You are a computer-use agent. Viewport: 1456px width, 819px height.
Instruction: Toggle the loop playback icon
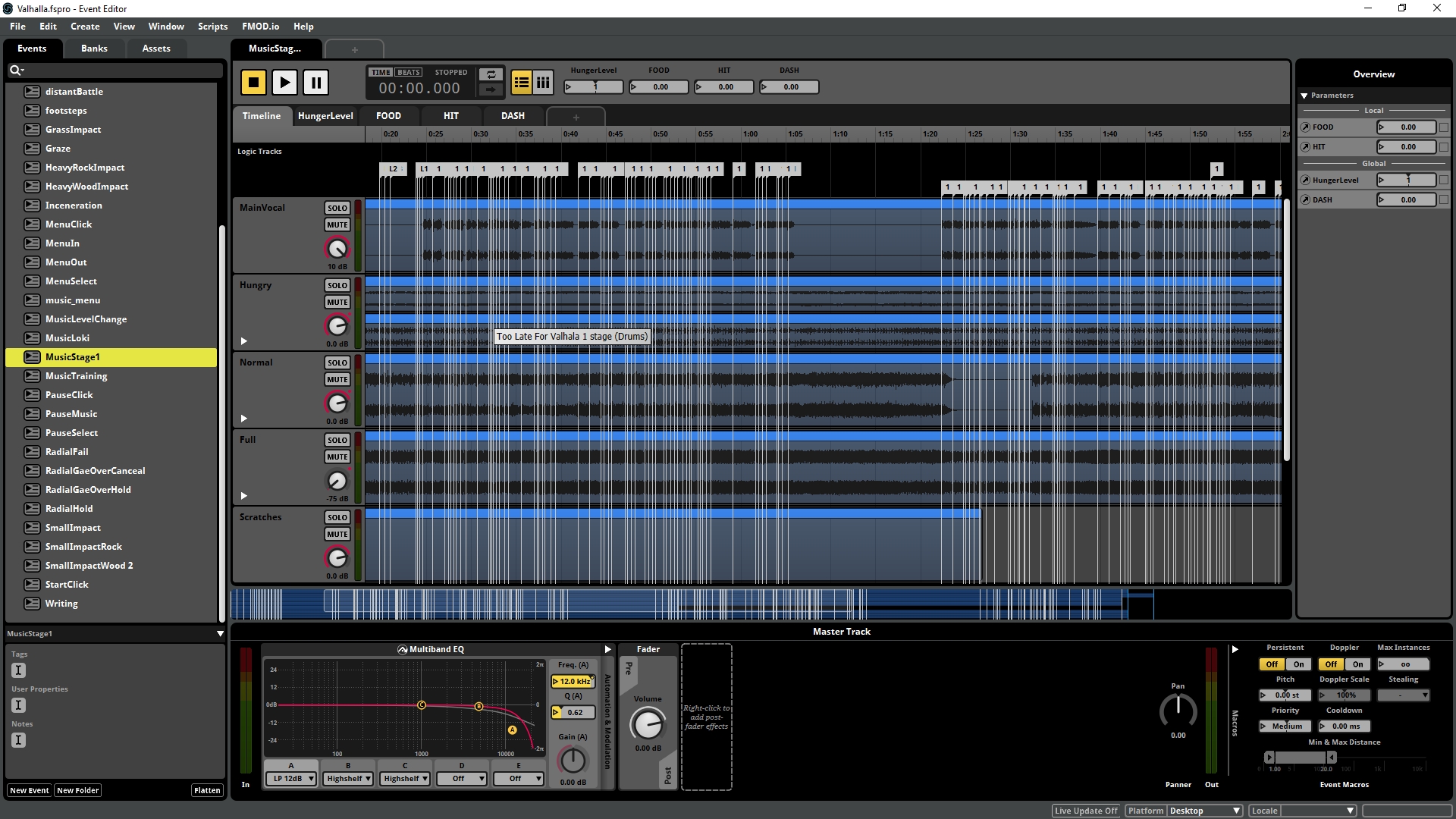[x=491, y=74]
